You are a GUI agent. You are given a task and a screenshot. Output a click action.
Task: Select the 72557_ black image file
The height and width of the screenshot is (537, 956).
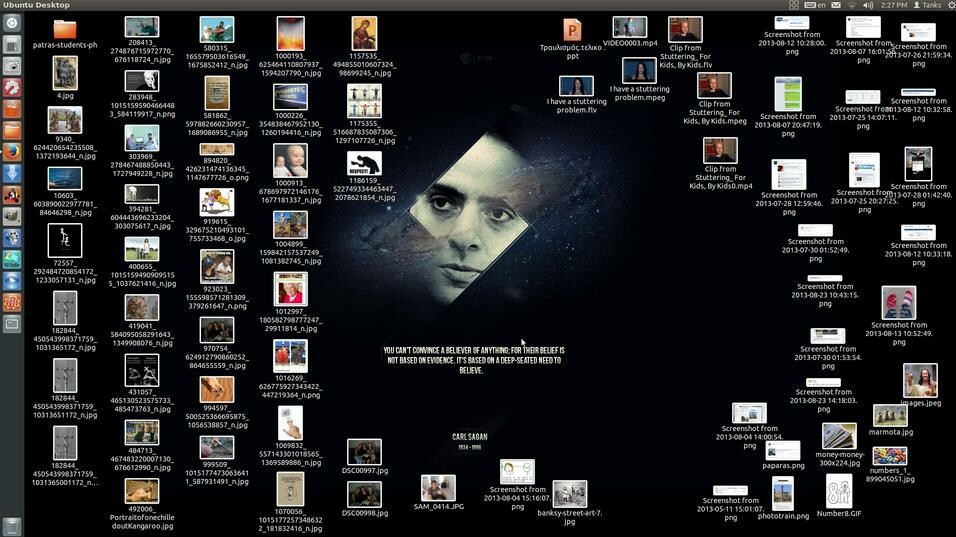pos(65,254)
